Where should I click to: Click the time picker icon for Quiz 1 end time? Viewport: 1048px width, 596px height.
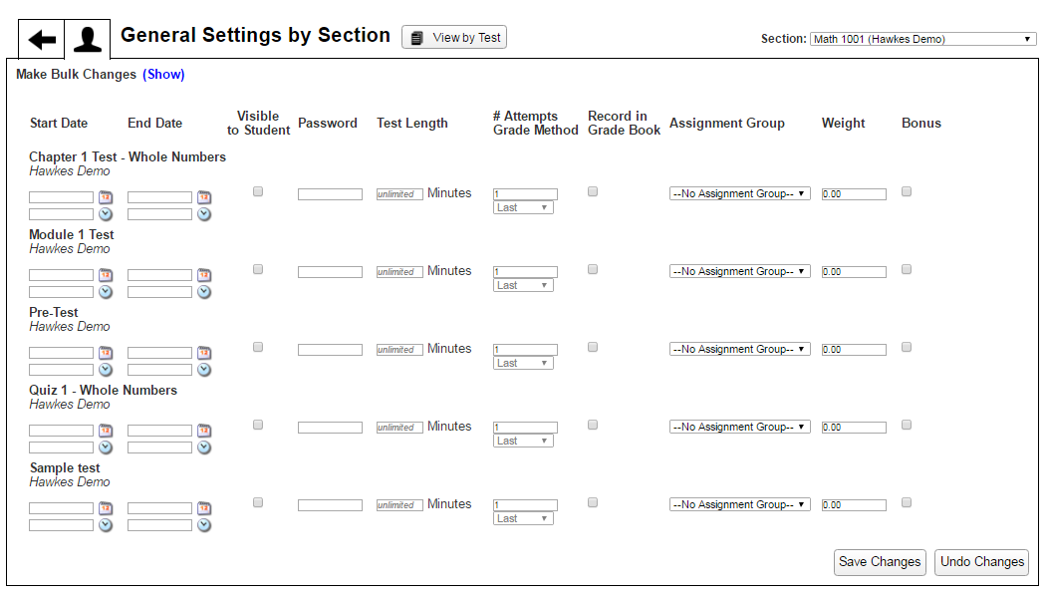[203, 447]
